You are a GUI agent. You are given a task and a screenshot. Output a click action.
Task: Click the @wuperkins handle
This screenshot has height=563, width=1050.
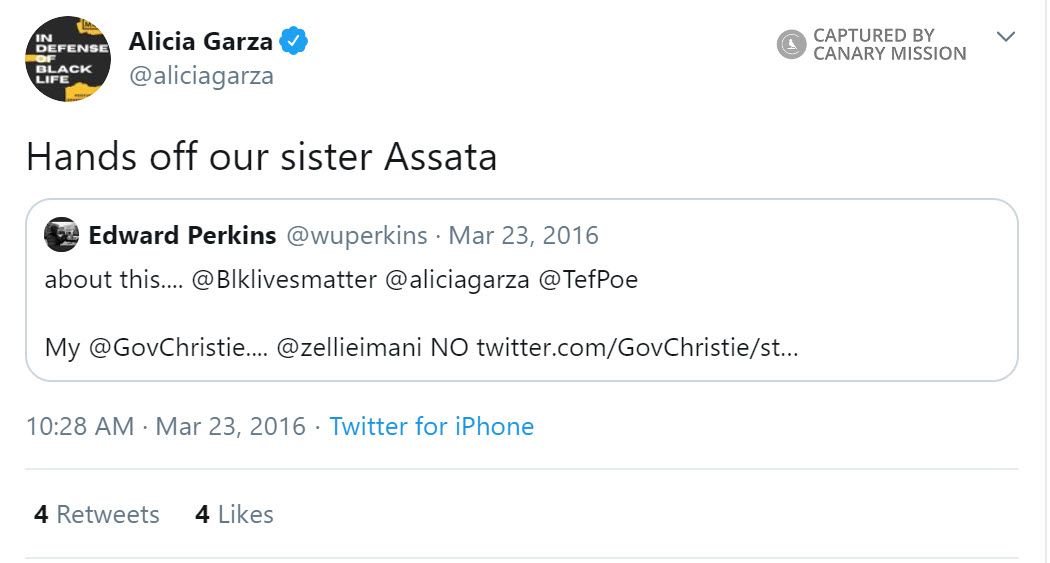357,236
